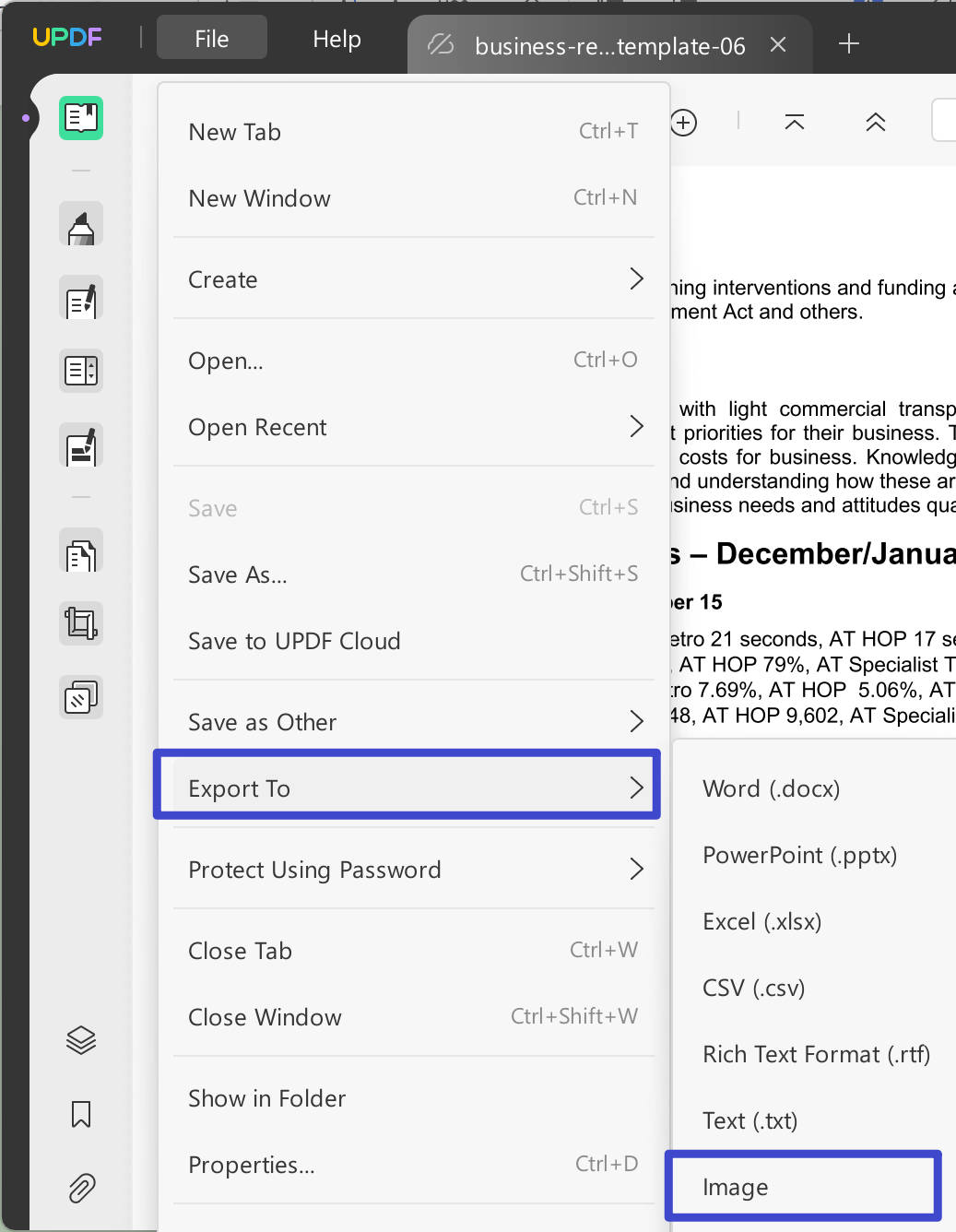Expand the Save as Other submenu
Screen dimensions: 956x1232
[413, 722]
